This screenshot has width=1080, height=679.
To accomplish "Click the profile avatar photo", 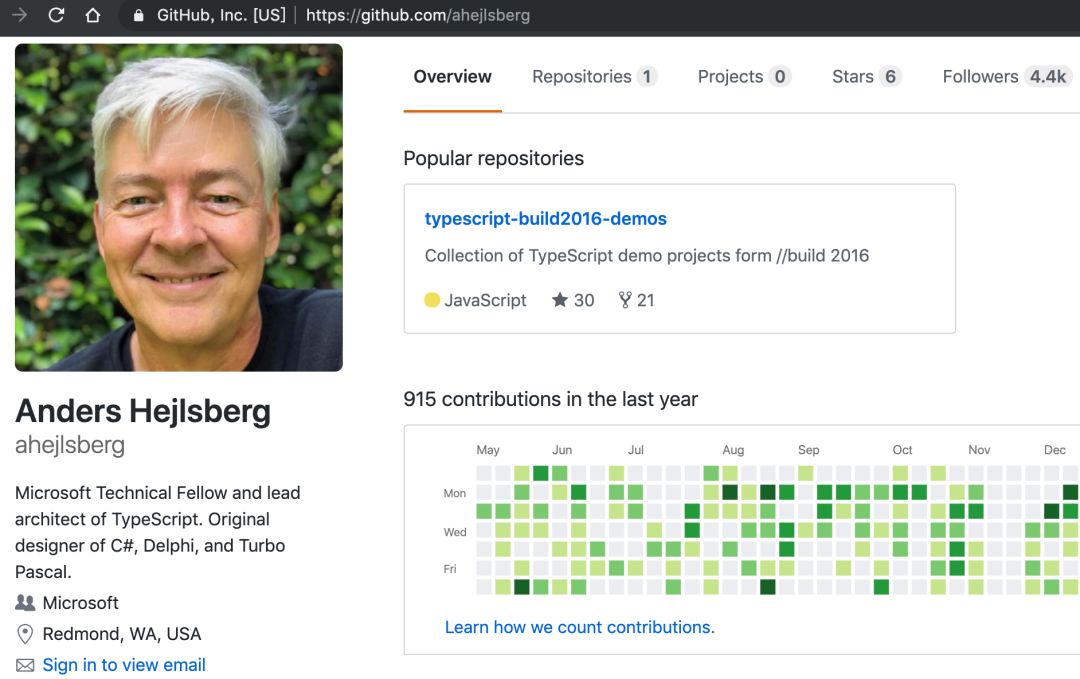I will [x=179, y=207].
